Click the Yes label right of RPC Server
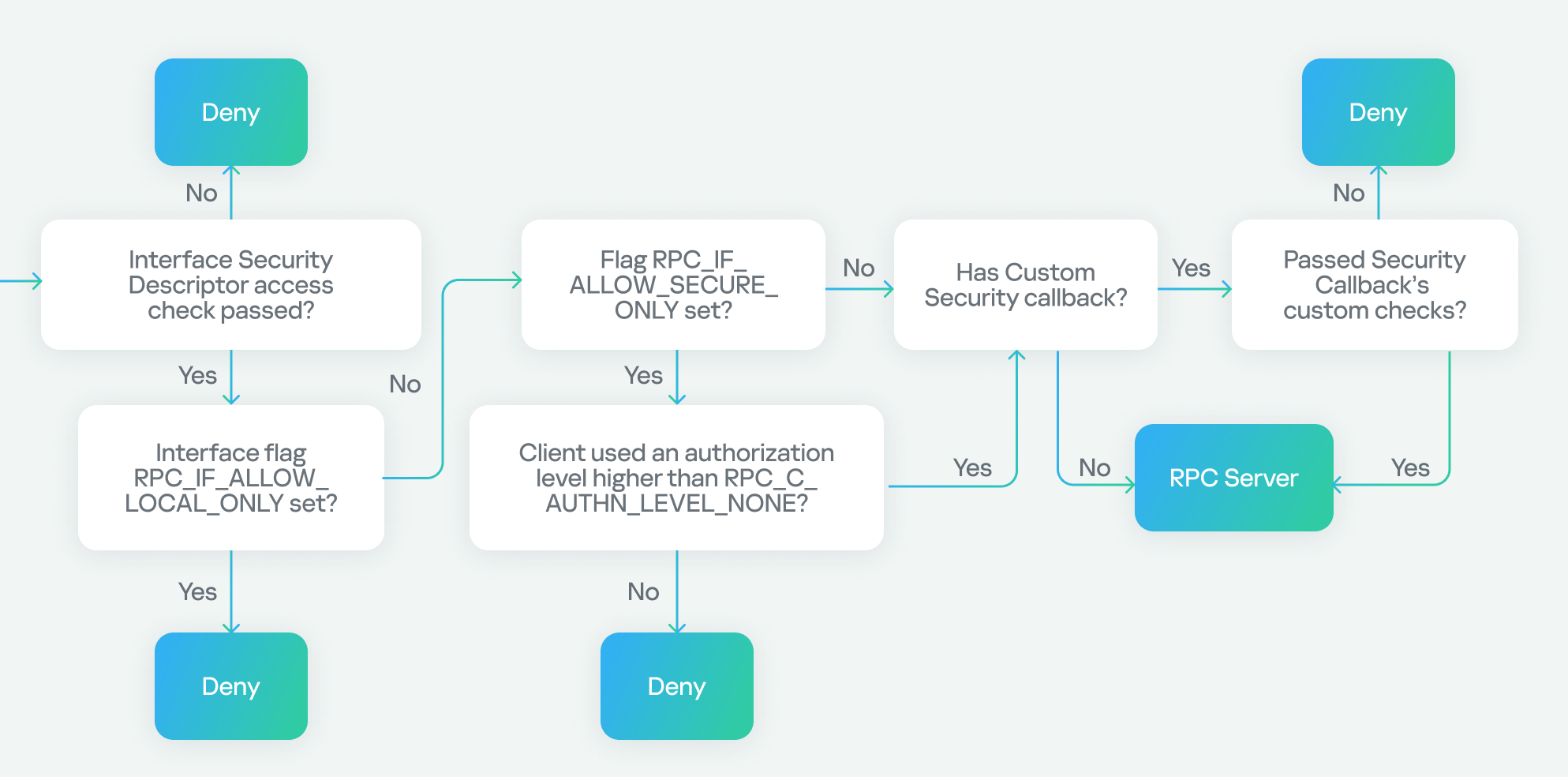 point(1410,467)
